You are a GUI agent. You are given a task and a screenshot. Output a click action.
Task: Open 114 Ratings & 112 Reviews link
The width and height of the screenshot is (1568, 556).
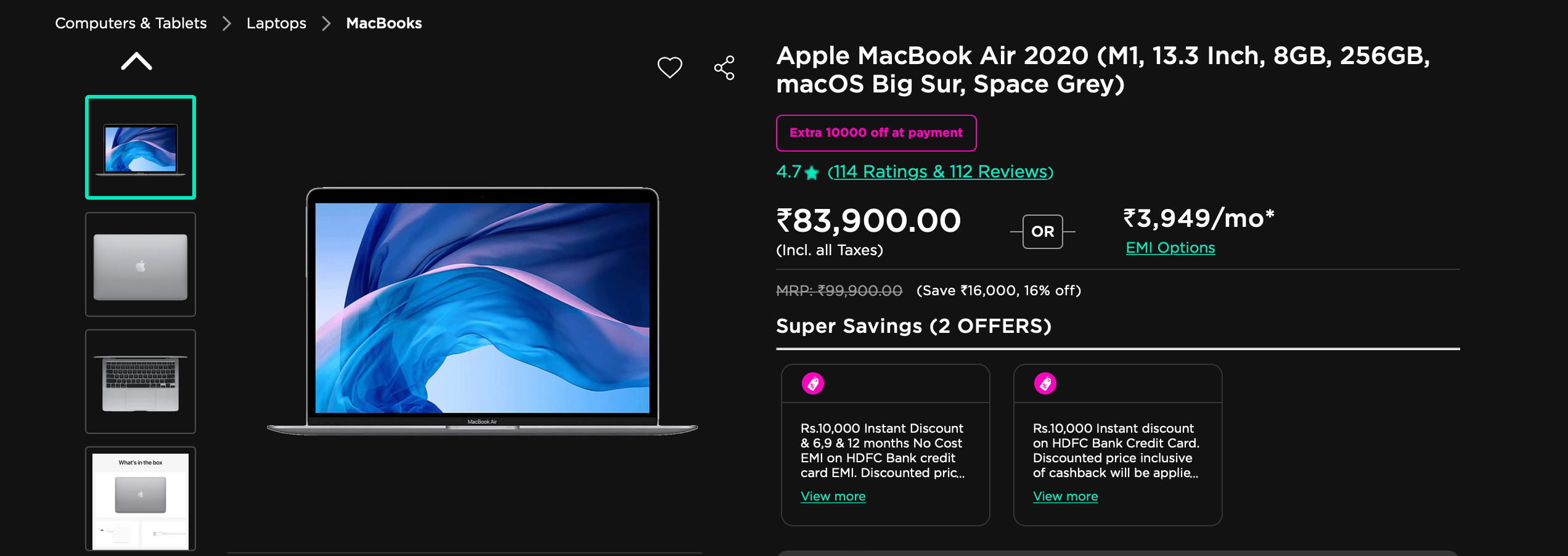pos(941,171)
